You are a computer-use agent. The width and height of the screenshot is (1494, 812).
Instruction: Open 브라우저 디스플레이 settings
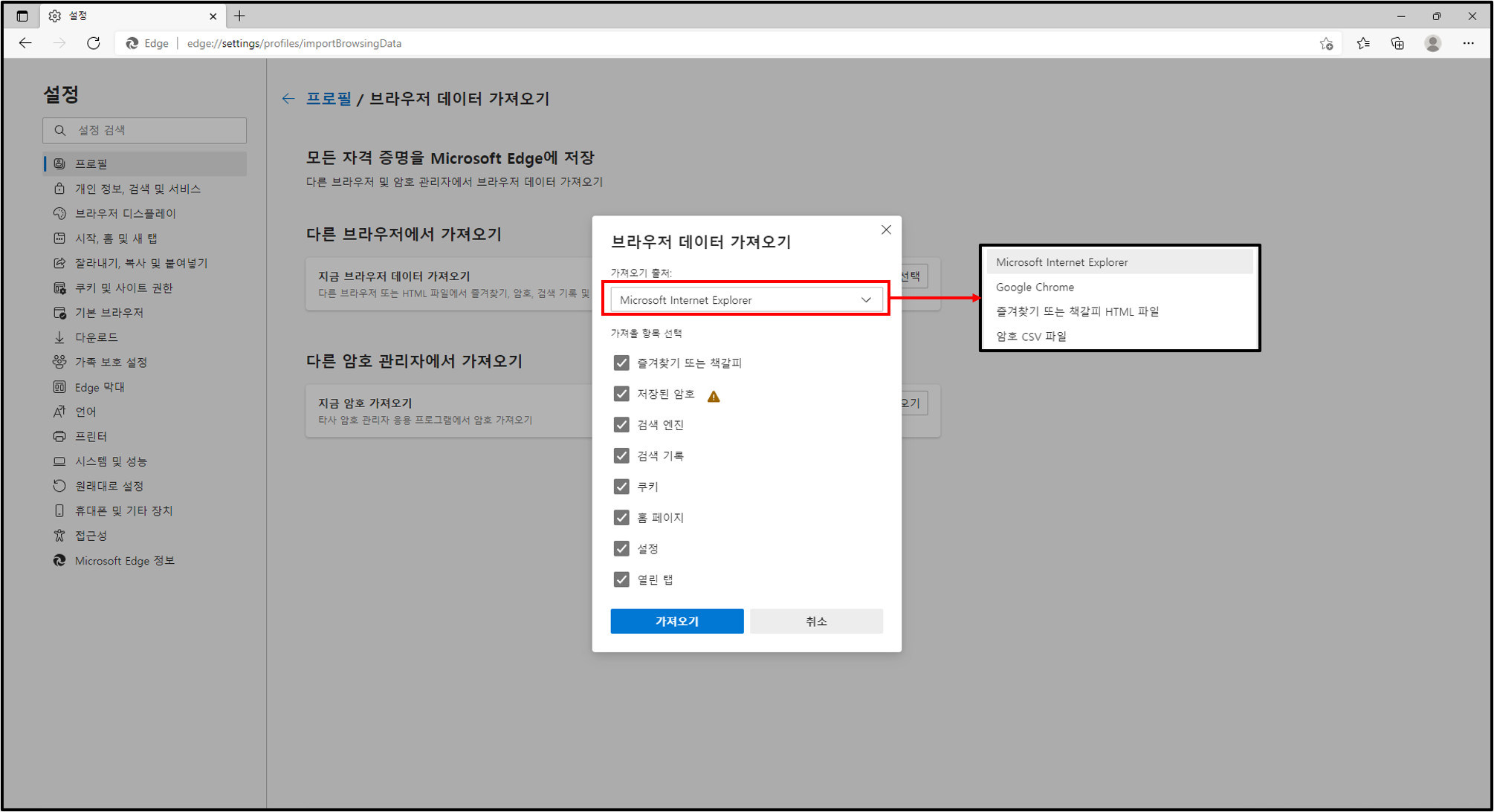click(145, 213)
